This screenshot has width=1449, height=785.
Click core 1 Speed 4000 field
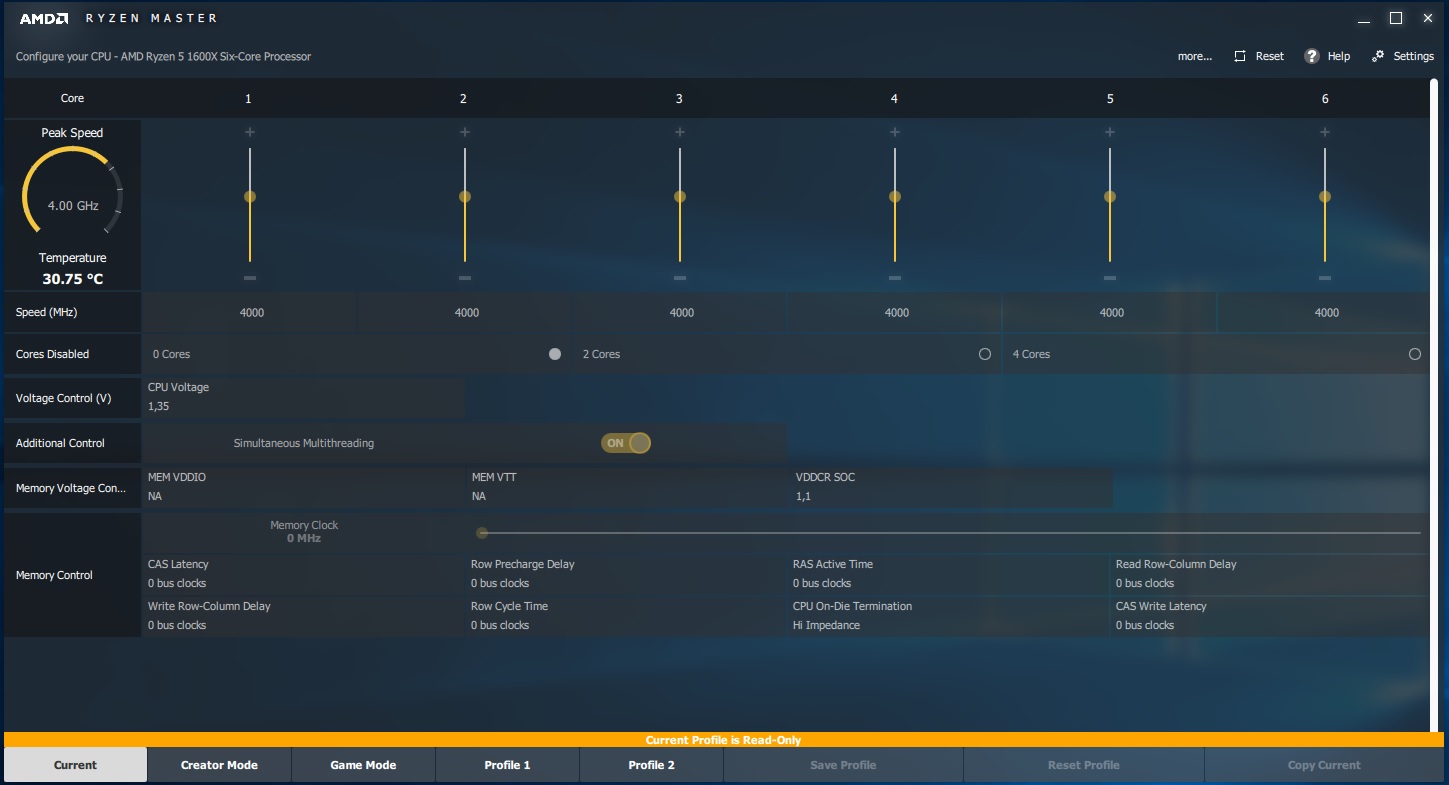251,313
